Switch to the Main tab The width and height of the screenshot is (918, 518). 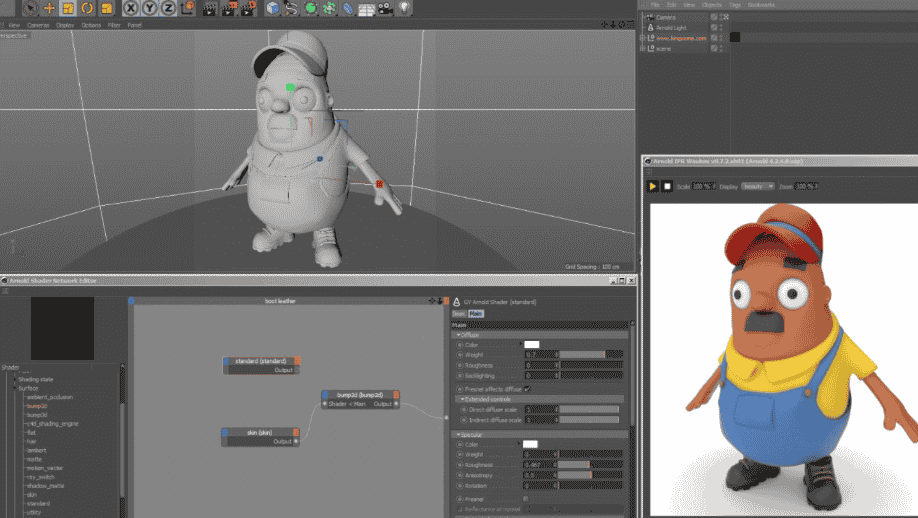coord(475,314)
